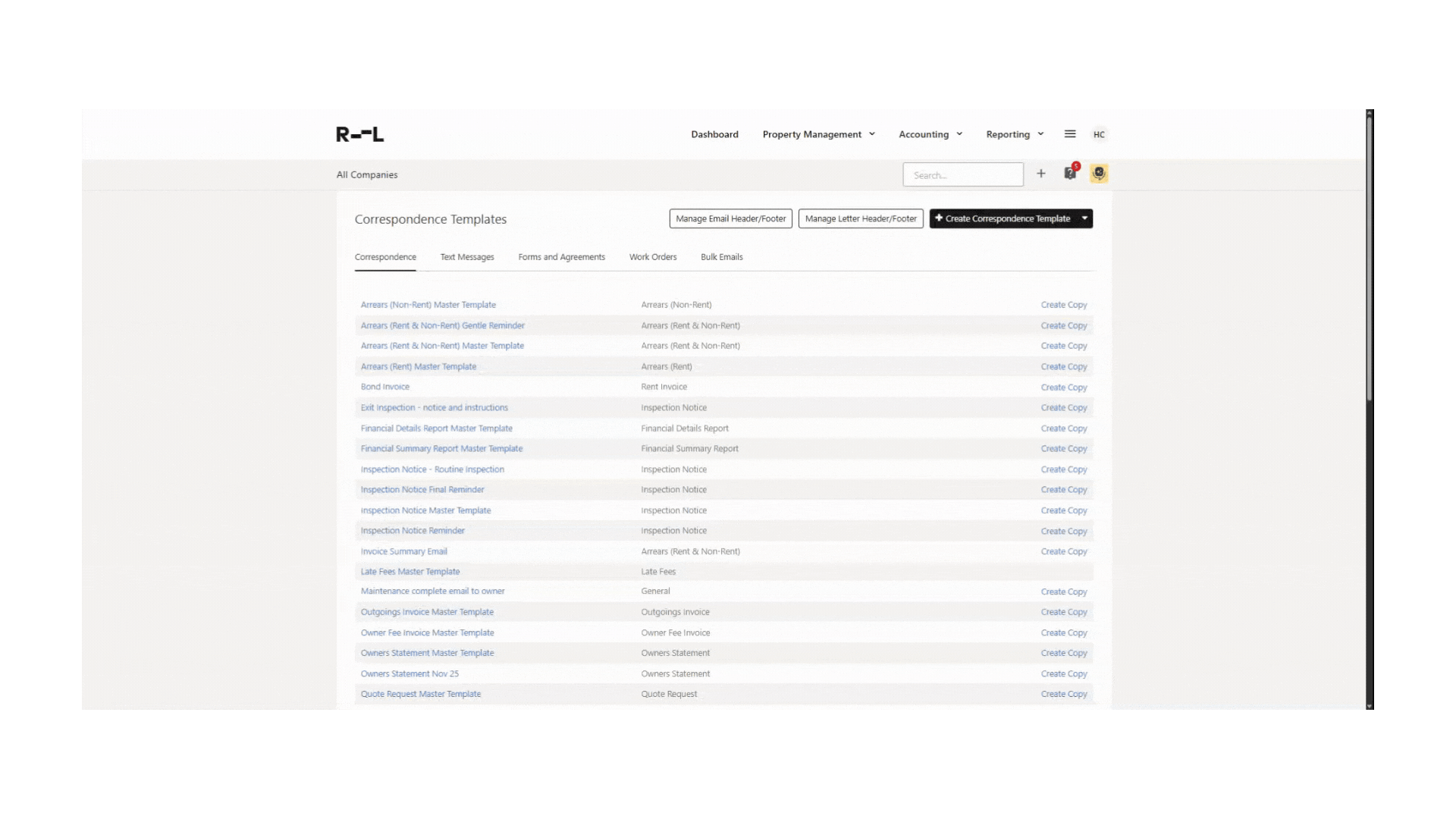This screenshot has width=1456, height=819.
Task: Open help notifications icon with red badge
Action: click(x=1070, y=174)
